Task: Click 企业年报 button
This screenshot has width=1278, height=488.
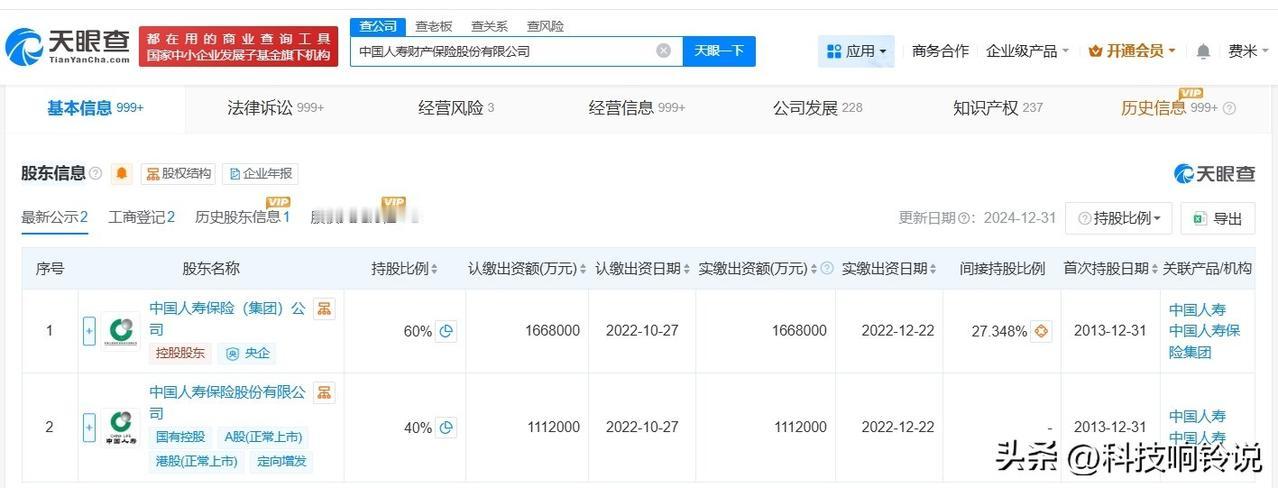Action: (x=260, y=174)
